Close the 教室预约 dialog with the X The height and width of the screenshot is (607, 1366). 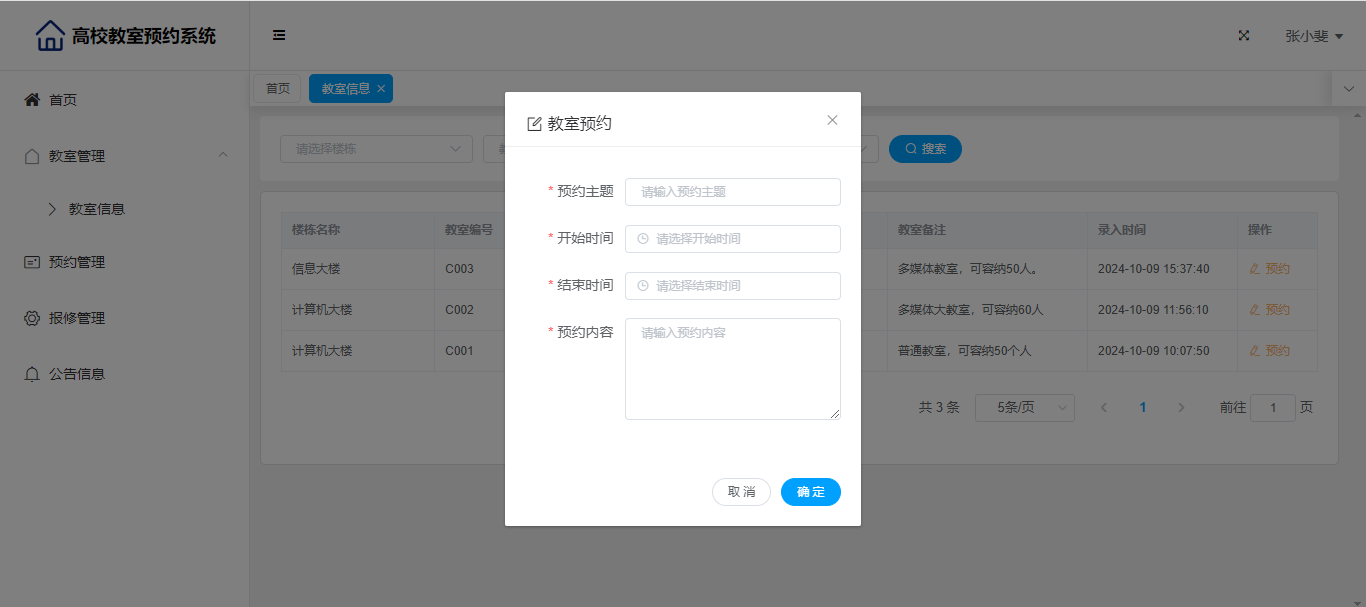click(x=832, y=120)
